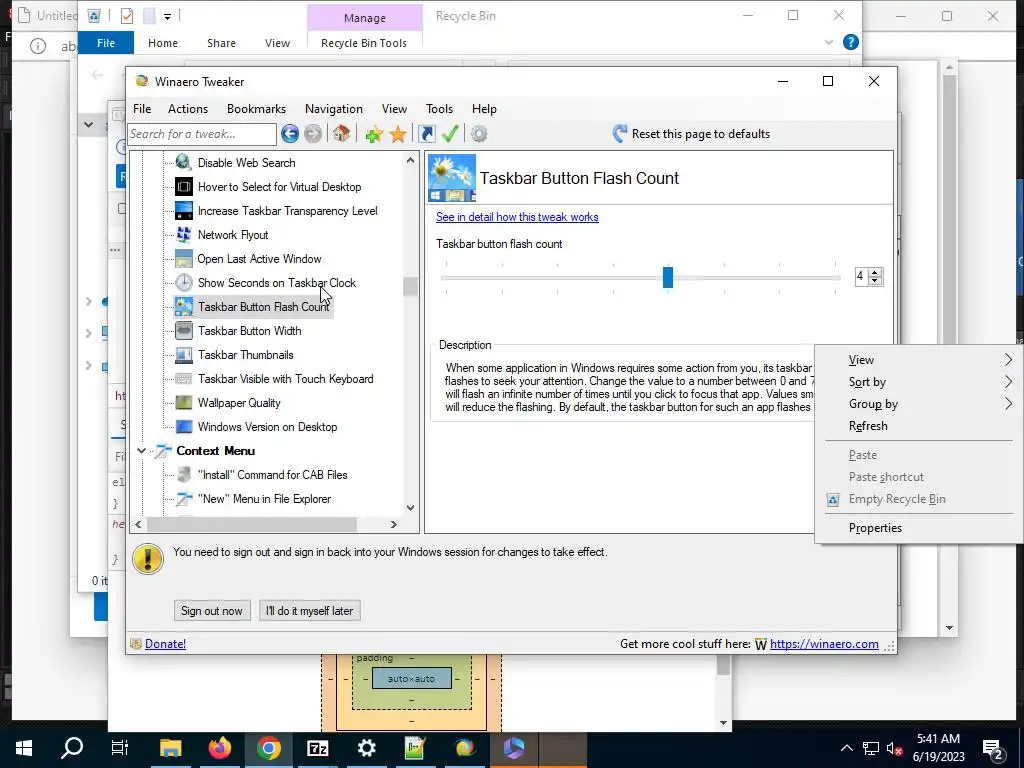Open Task View on the taskbar

click(120, 748)
